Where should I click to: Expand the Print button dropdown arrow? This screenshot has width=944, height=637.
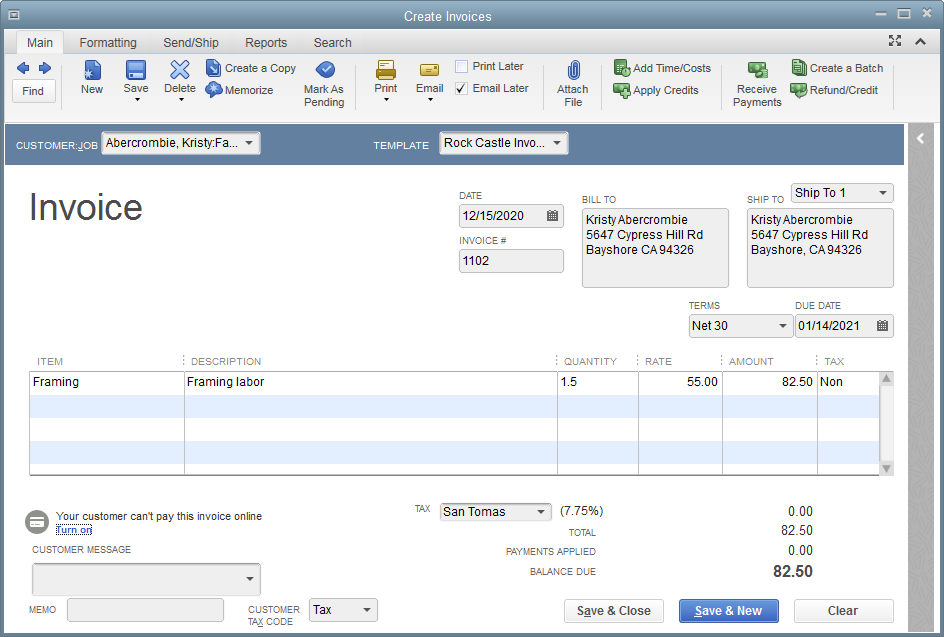click(387, 99)
